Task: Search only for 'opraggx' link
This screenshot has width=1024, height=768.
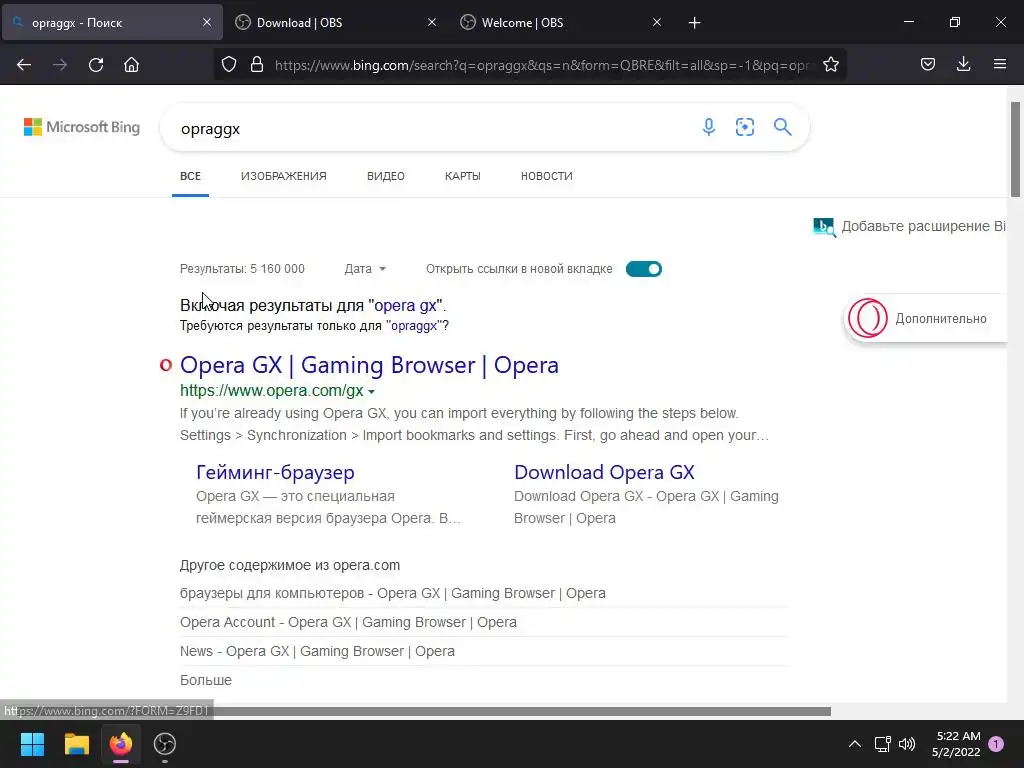Action: click(413, 326)
